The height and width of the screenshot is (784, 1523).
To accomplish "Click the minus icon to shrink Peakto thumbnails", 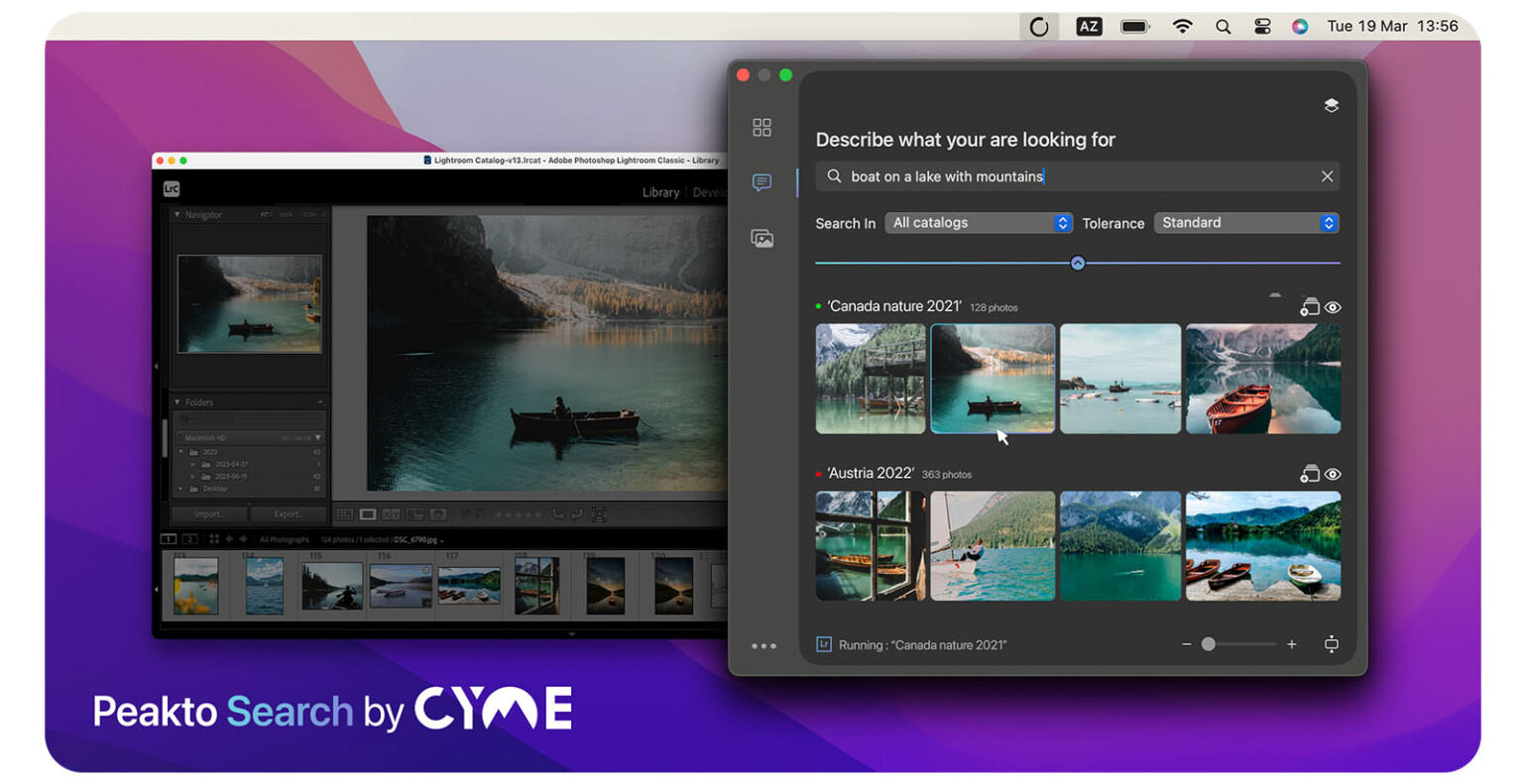I will point(1186,644).
